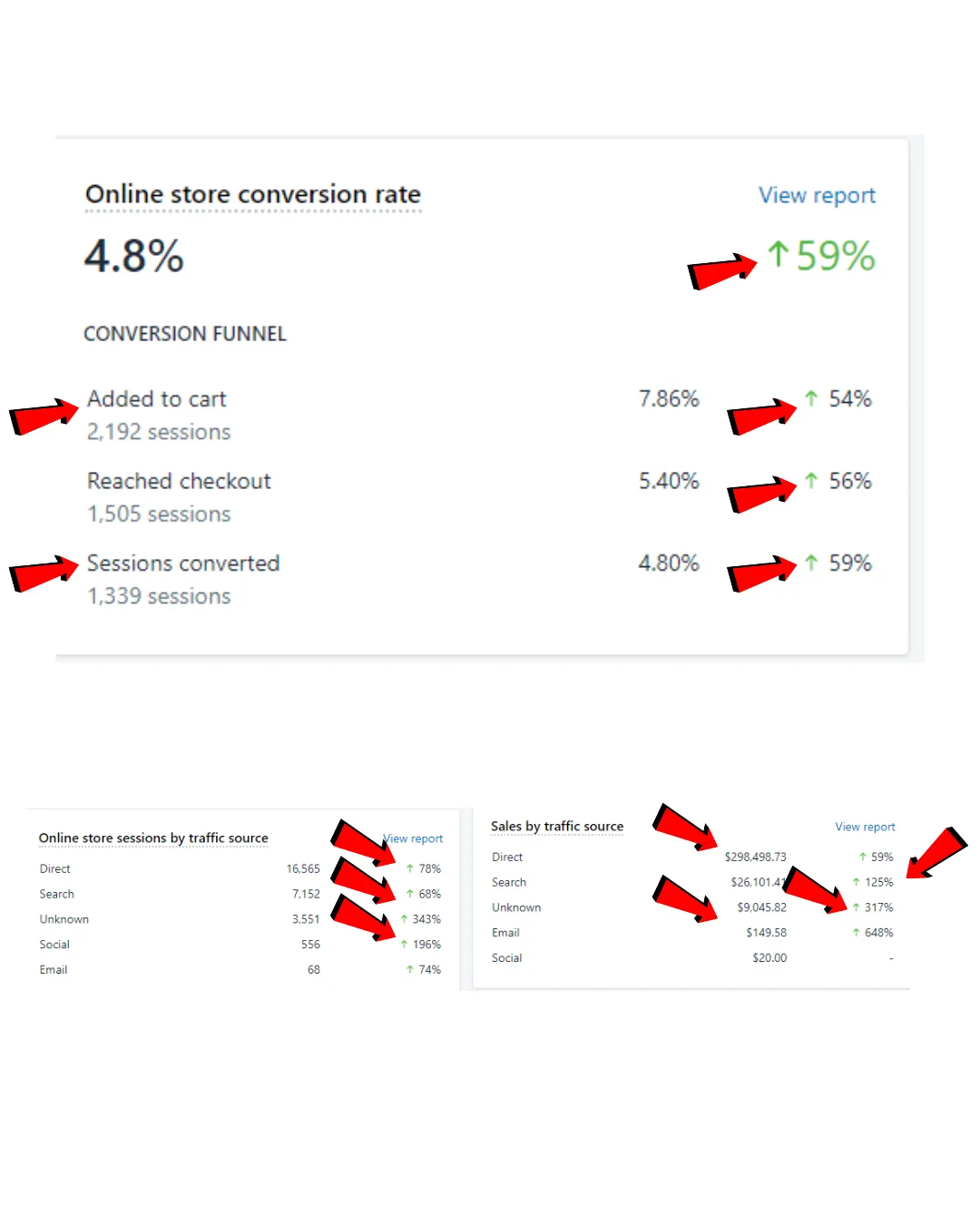Click the green up arrow next to 54%
Image resolution: width=980 pixels, height=1225 pixels.
[x=811, y=398]
